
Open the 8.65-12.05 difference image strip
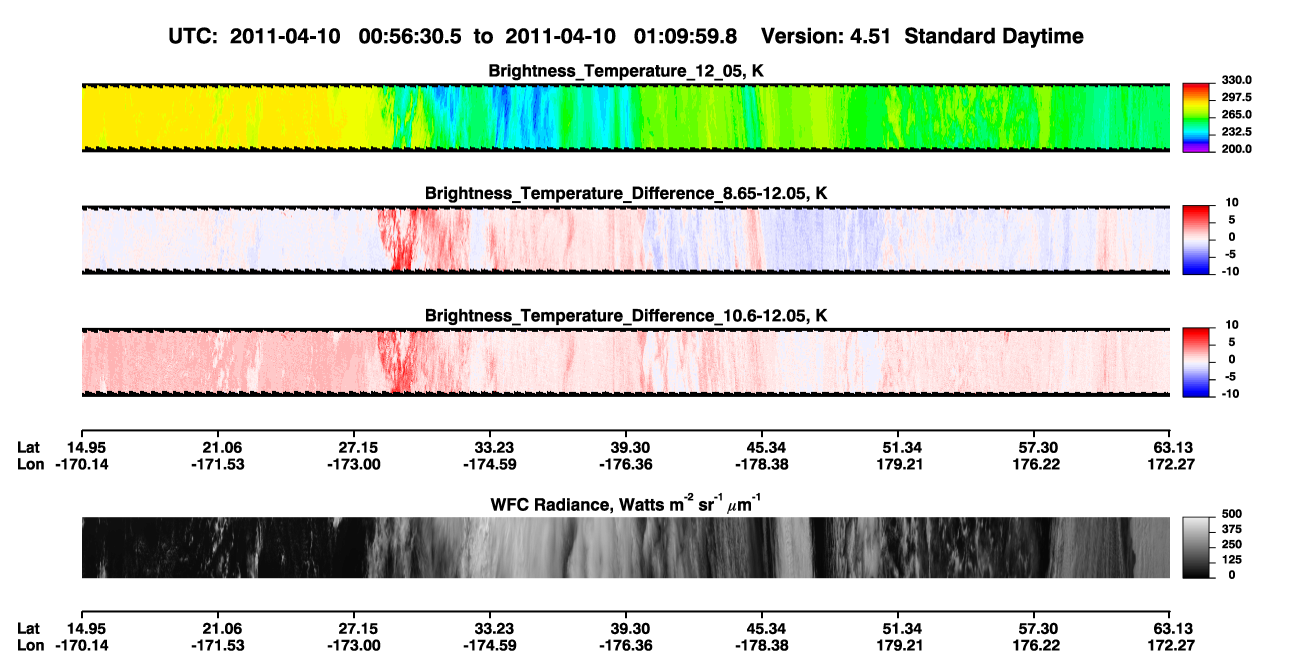626,240
